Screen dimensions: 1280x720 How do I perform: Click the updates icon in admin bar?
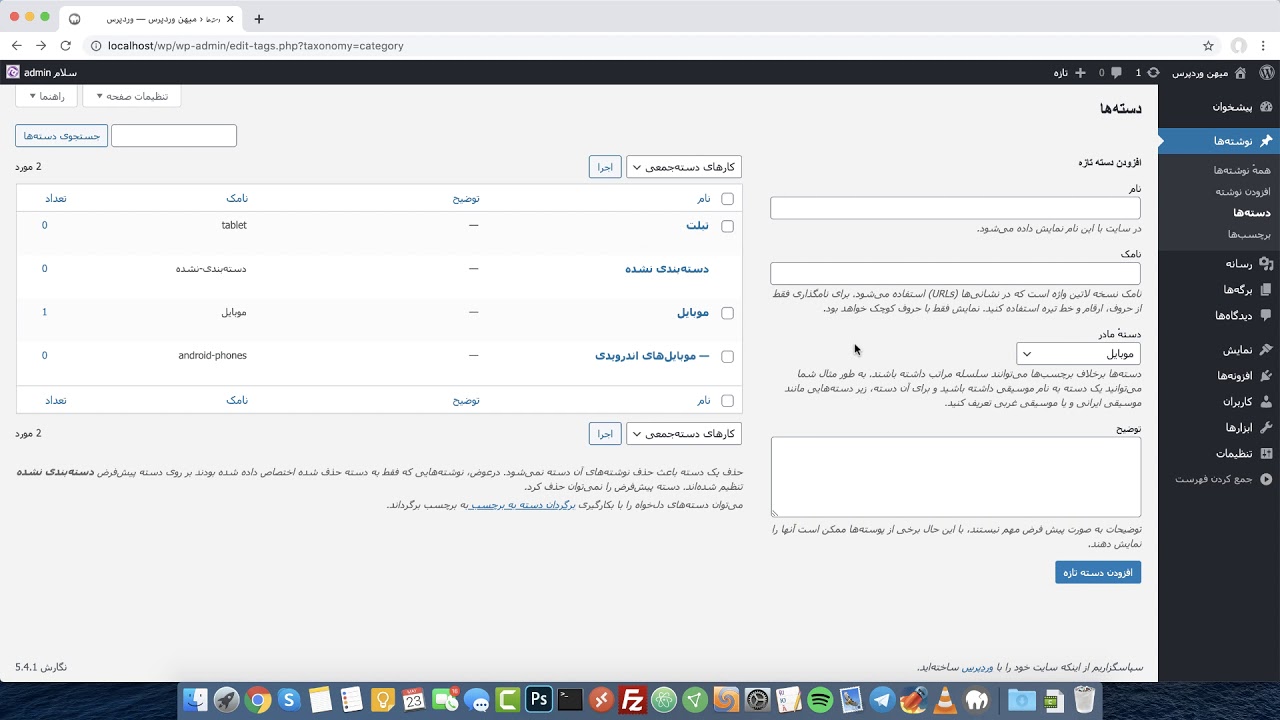pyautogui.click(x=1153, y=73)
